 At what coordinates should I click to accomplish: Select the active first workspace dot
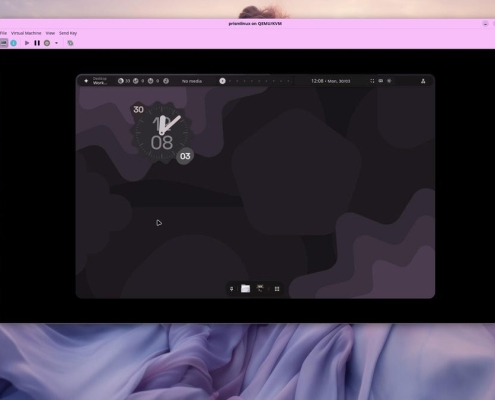222,81
